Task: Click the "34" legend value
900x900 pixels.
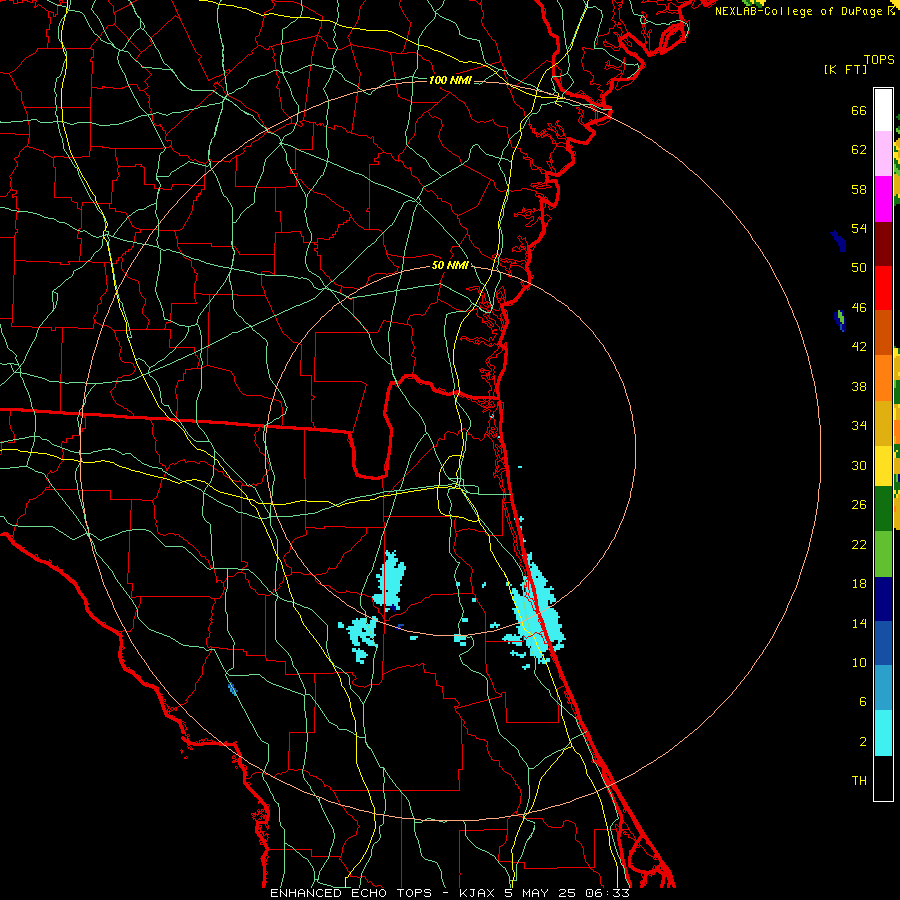Action: [859, 426]
